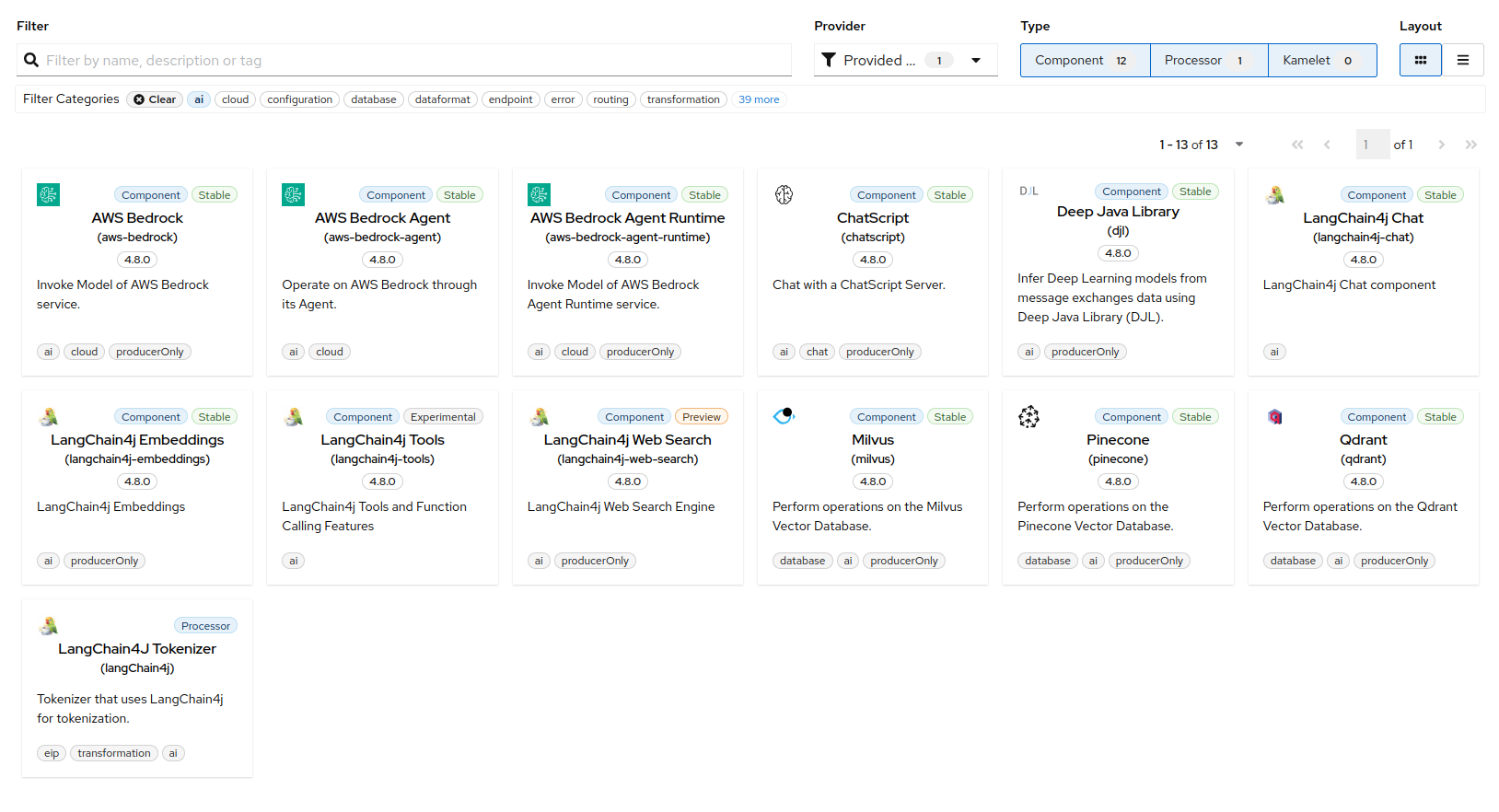Click the Deep Java Library DJL logo
This screenshot has width=1499, height=812.
pyautogui.click(x=1028, y=191)
